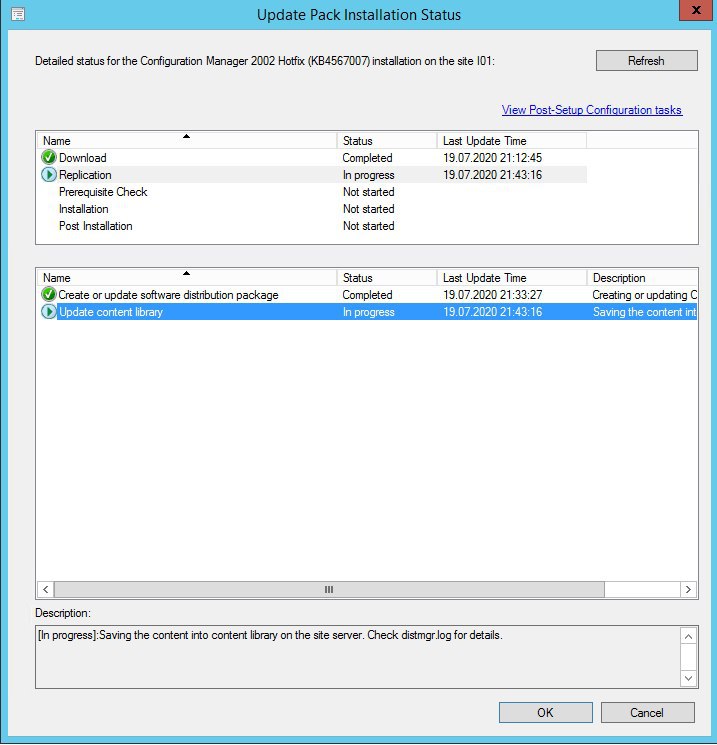Select the Download row
This screenshot has width=717, height=745.
pos(314,157)
